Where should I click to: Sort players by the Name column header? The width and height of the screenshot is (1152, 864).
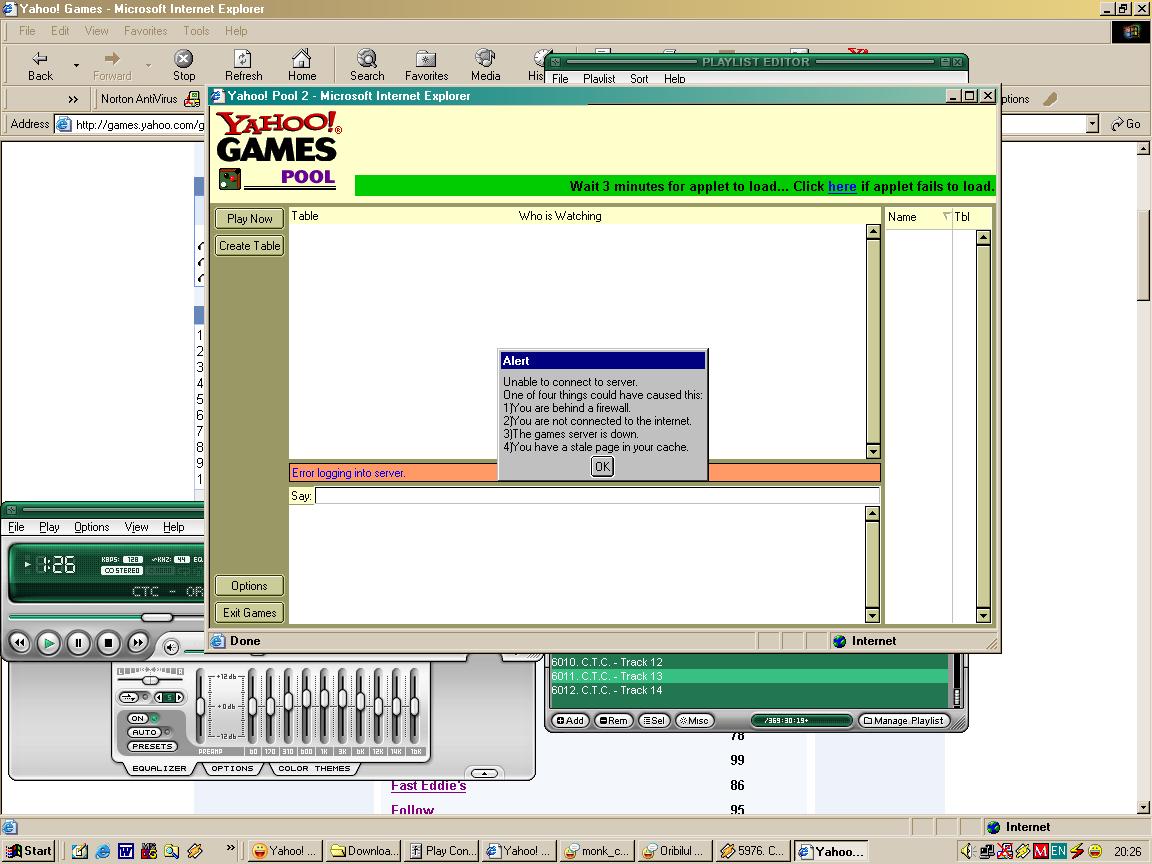[918, 217]
